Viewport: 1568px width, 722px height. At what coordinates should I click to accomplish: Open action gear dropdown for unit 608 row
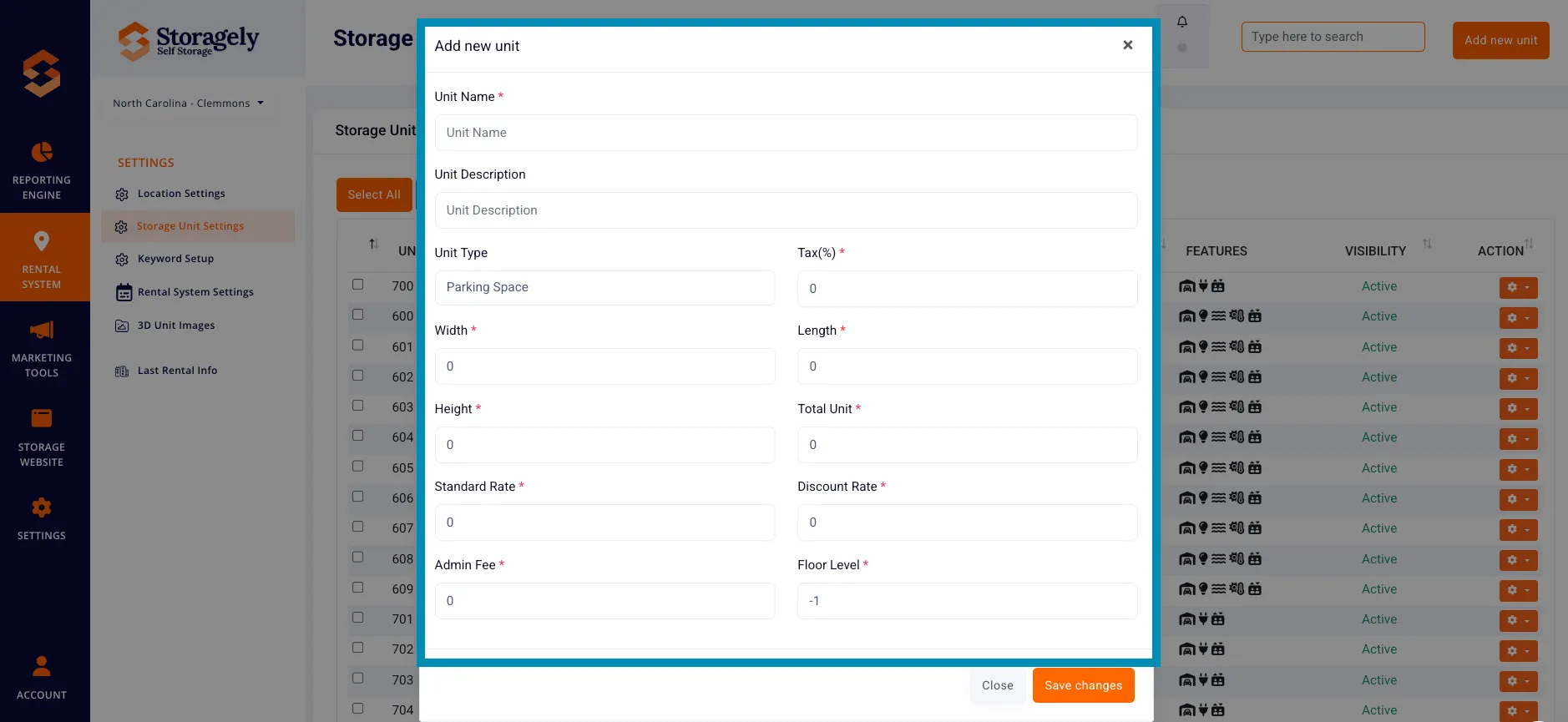pyautogui.click(x=1518, y=560)
